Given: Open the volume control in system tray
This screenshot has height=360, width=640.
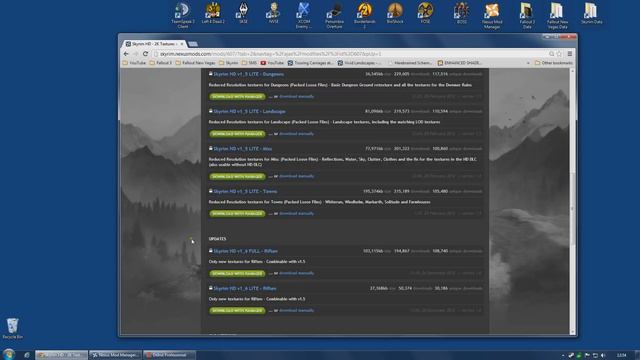Looking at the screenshot, I should click(603, 356).
